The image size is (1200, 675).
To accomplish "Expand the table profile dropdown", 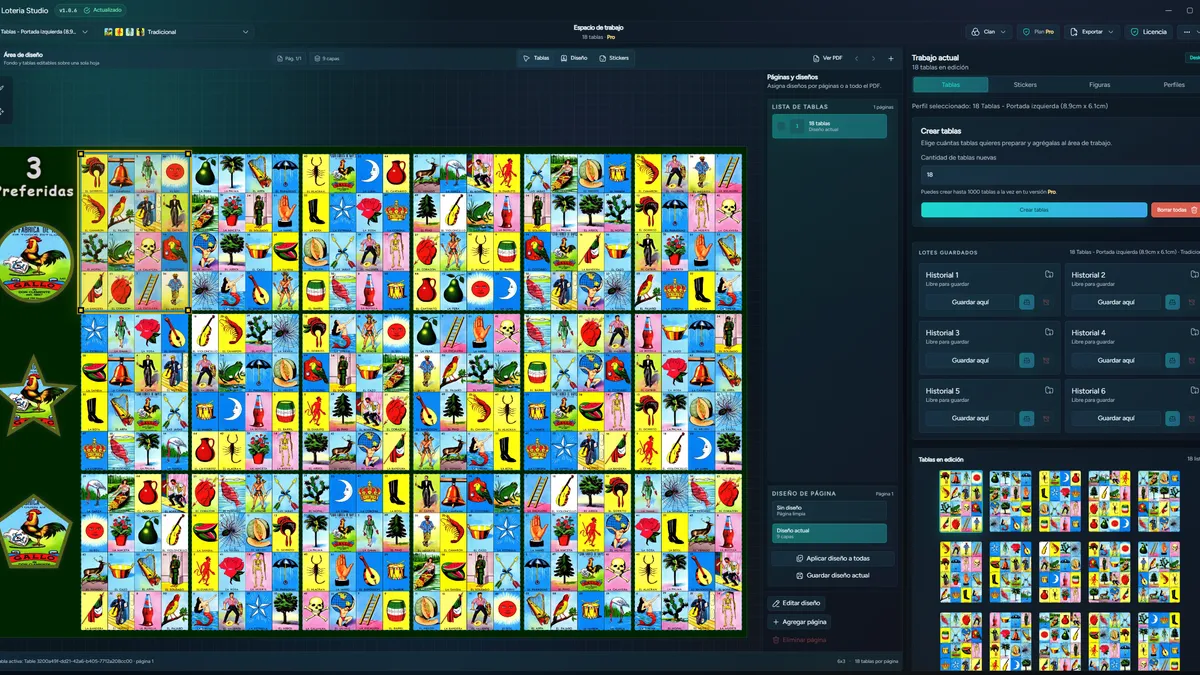I will tap(46, 32).
